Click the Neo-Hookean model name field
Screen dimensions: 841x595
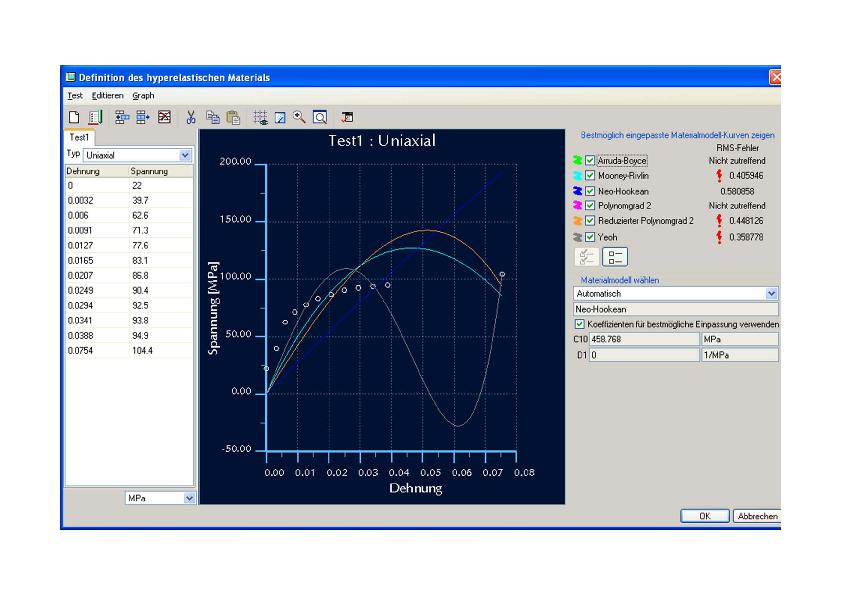pos(676,309)
